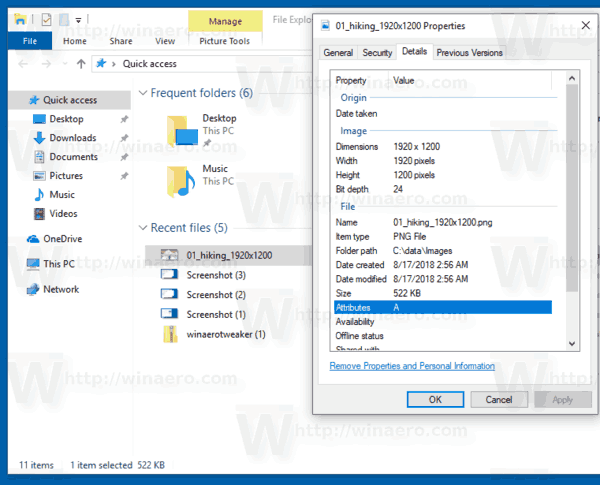Open the Previous Versions tab

(470, 53)
